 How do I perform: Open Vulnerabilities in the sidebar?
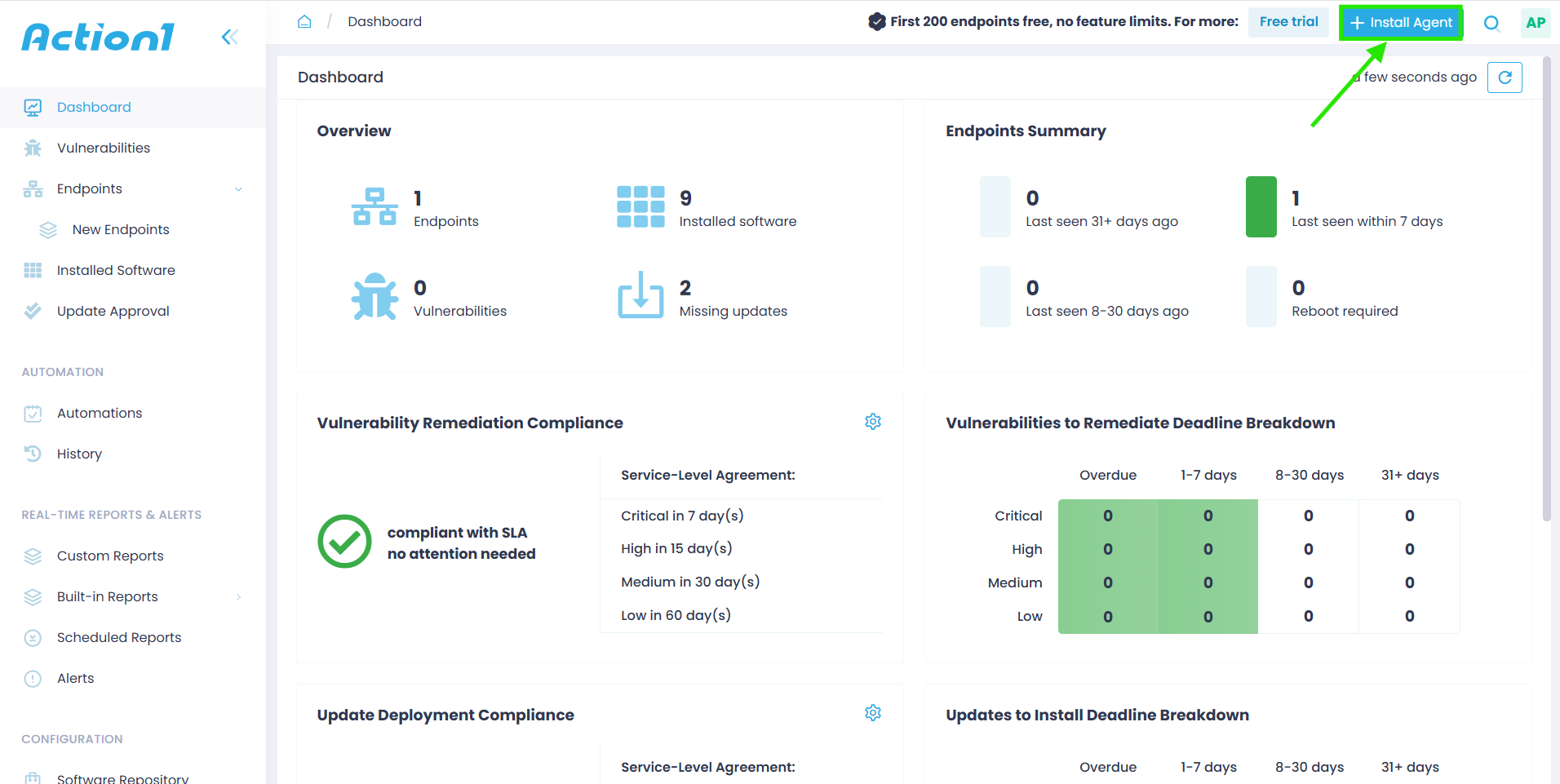pos(103,148)
